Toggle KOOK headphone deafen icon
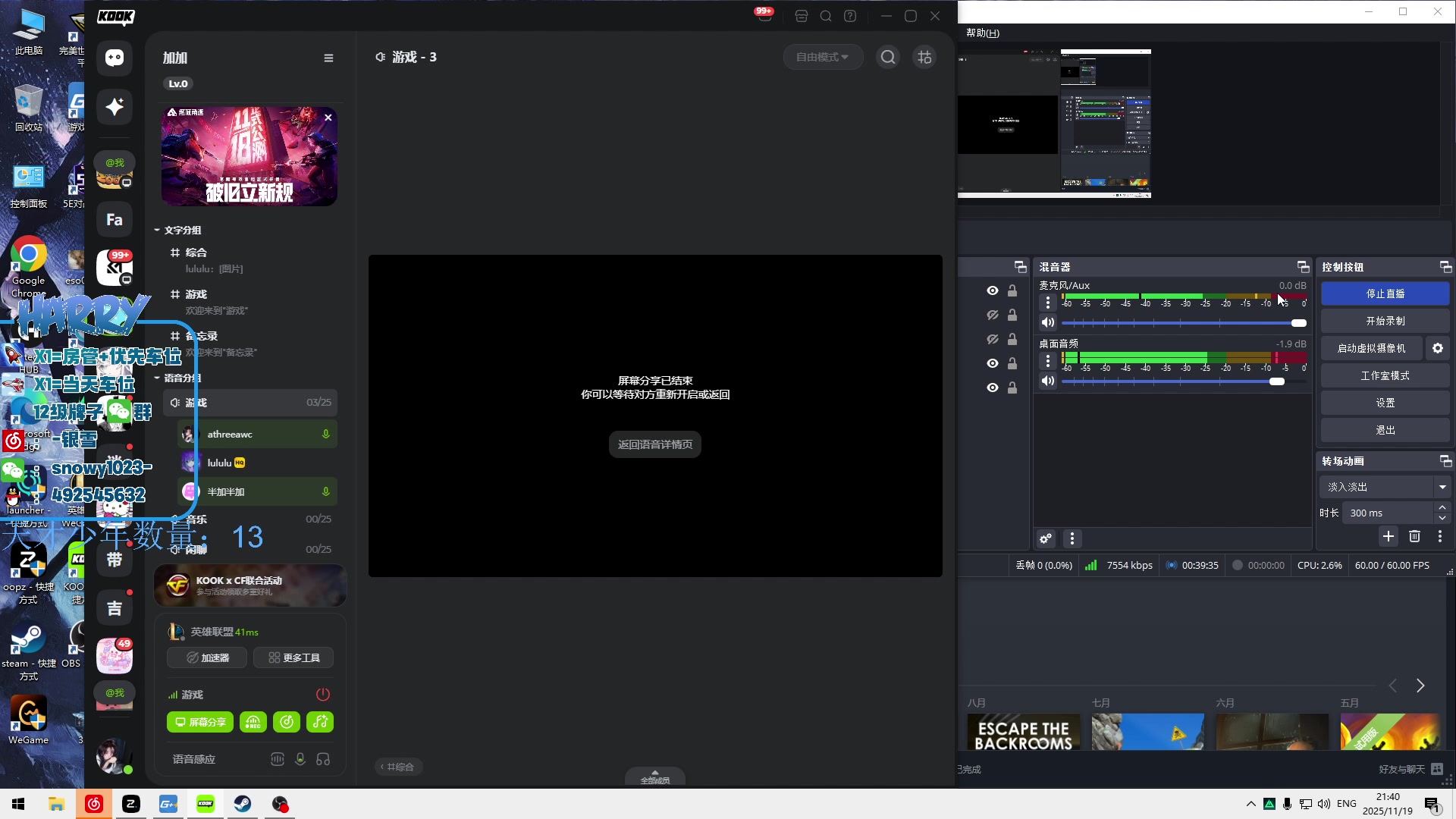The width and height of the screenshot is (1456, 819). pyautogui.click(x=323, y=759)
